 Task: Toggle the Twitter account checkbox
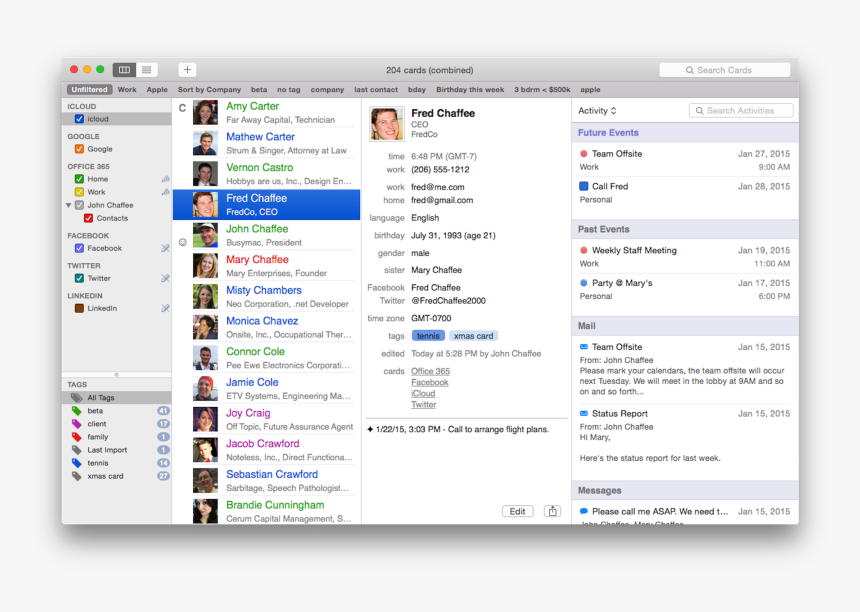point(79,279)
